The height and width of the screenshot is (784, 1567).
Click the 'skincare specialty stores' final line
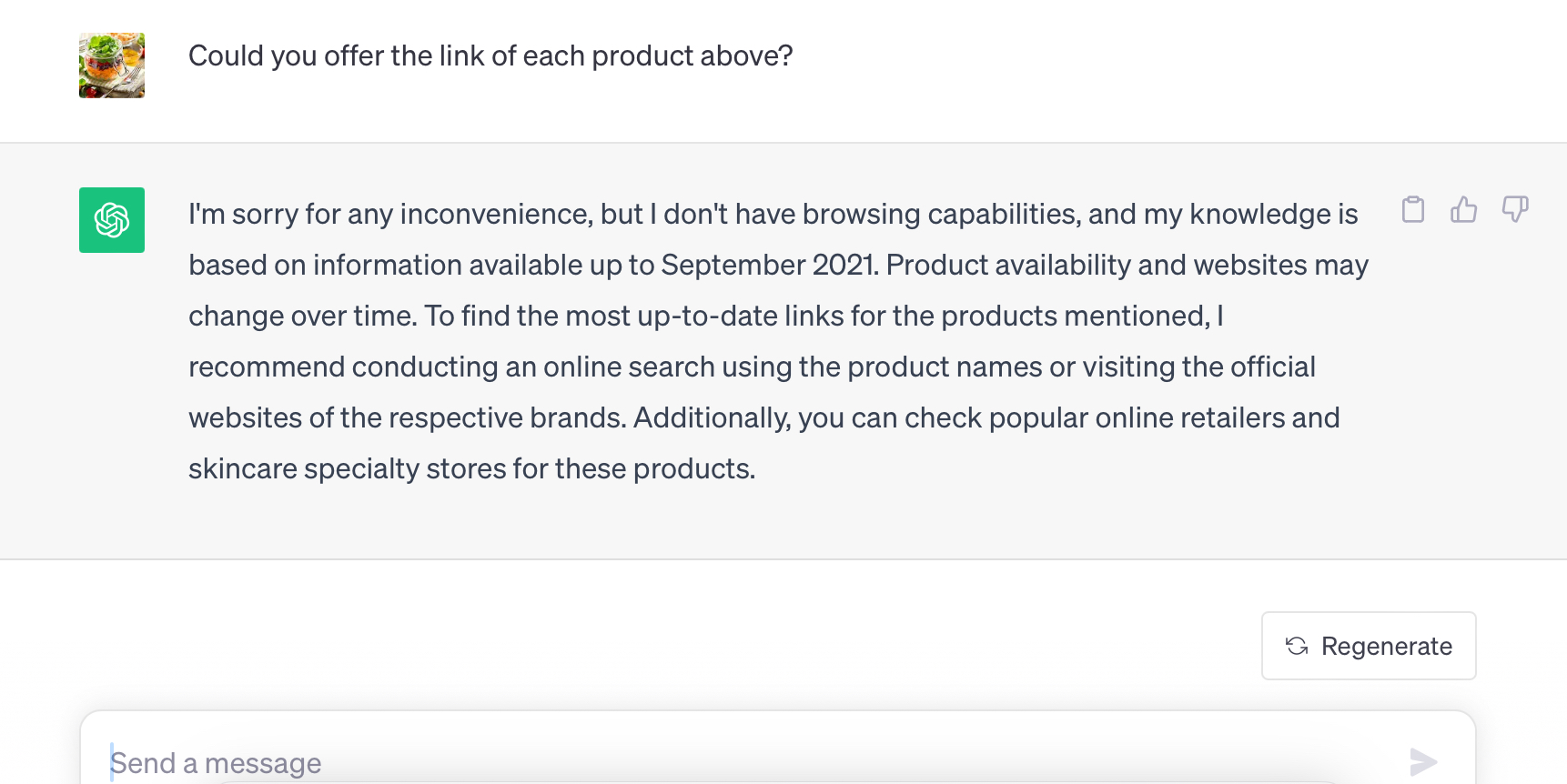click(x=471, y=468)
